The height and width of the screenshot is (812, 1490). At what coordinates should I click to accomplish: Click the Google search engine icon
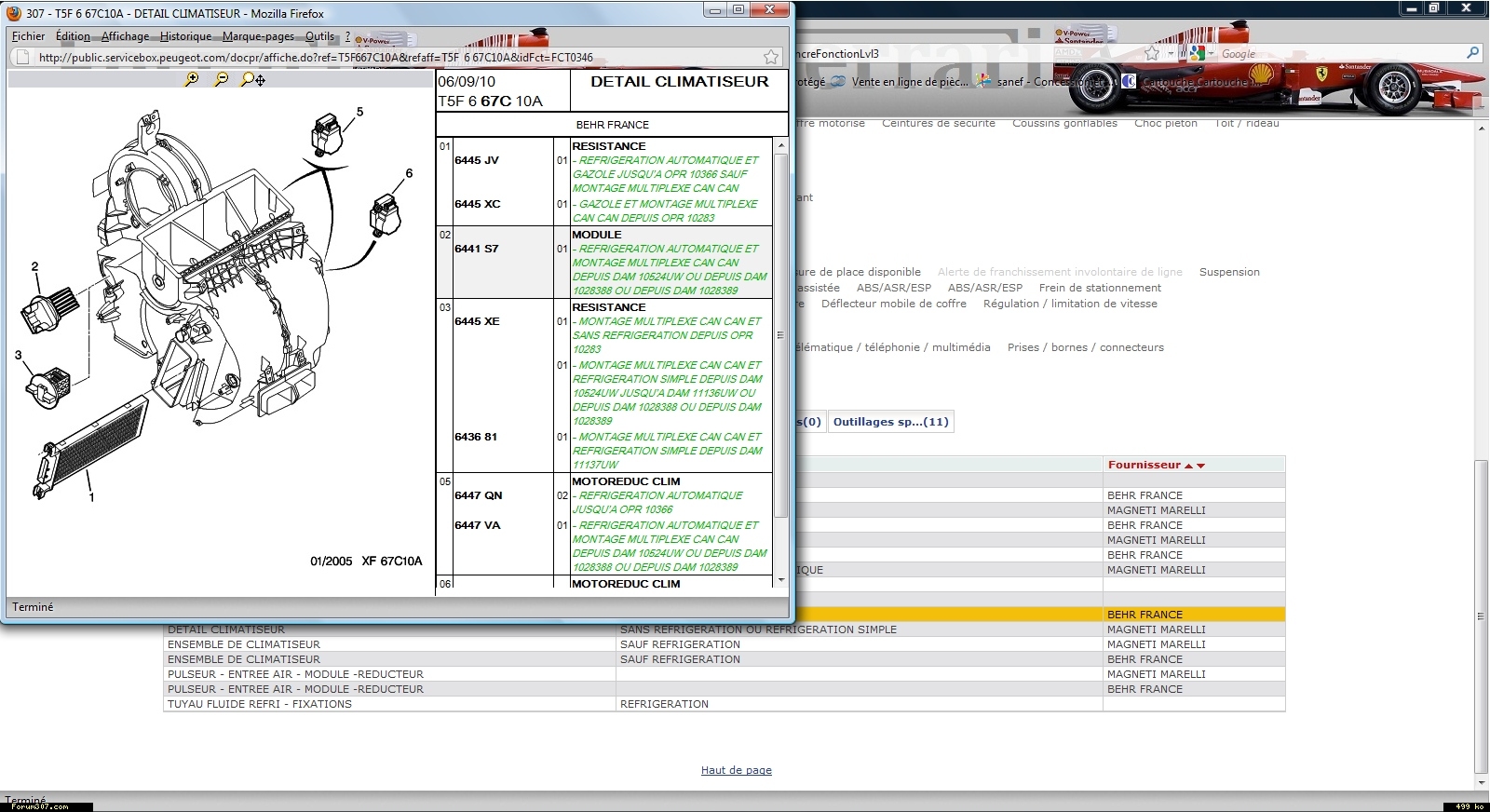point(1197,53)
